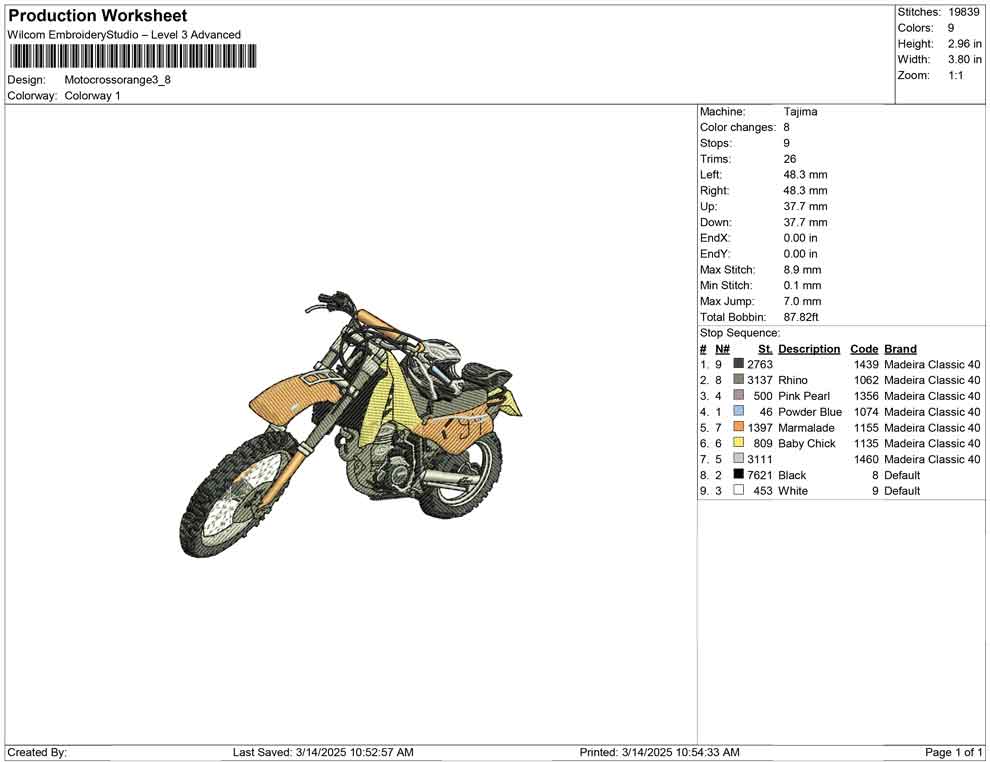This screenshot has width=990, height=762.
Task: Click the Rhino color chip
Action: coord(738,380)
